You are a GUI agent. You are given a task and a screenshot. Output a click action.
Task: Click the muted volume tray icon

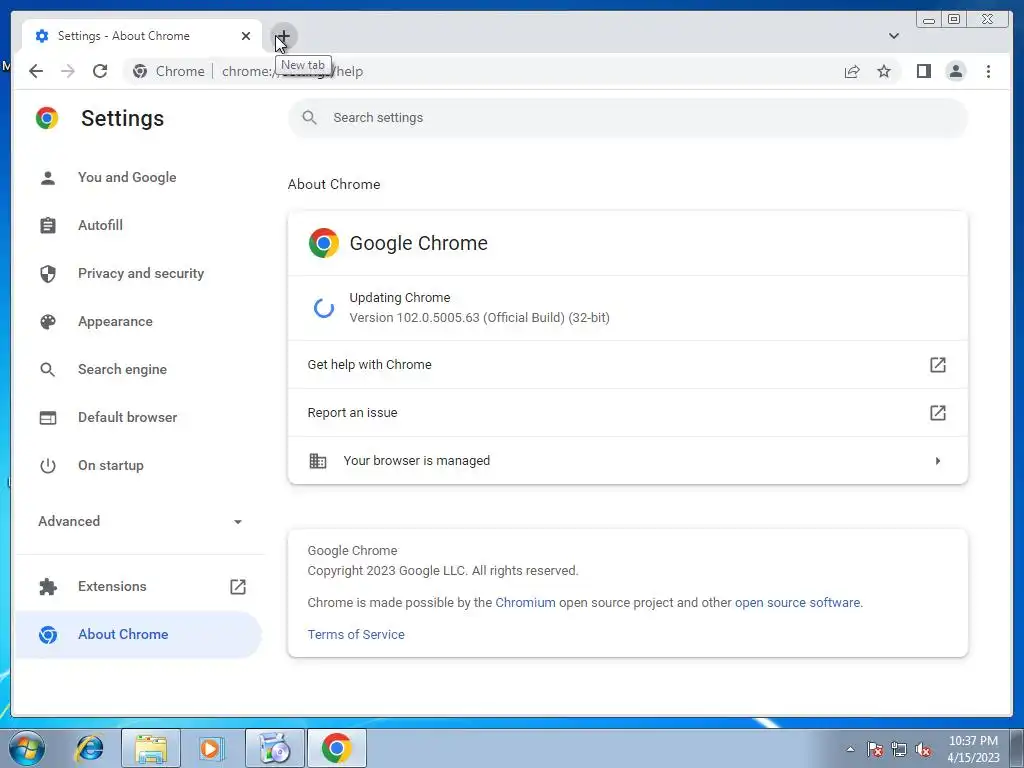(923, 750)
